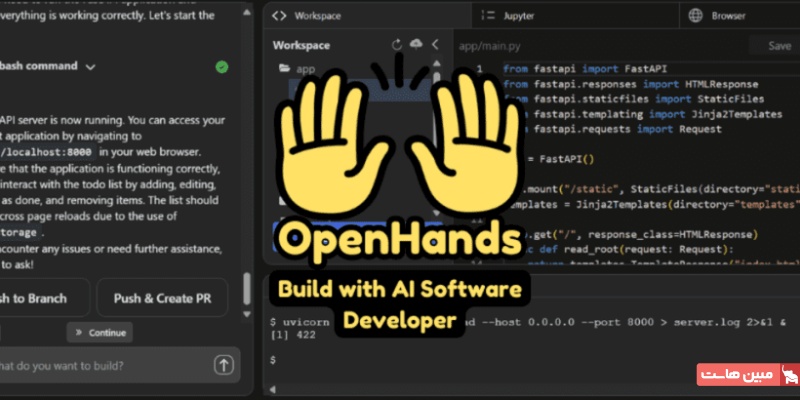Click the Jupyter list icon
The height and width of the screenshot is (400, 800).
(x=488, y=15)
